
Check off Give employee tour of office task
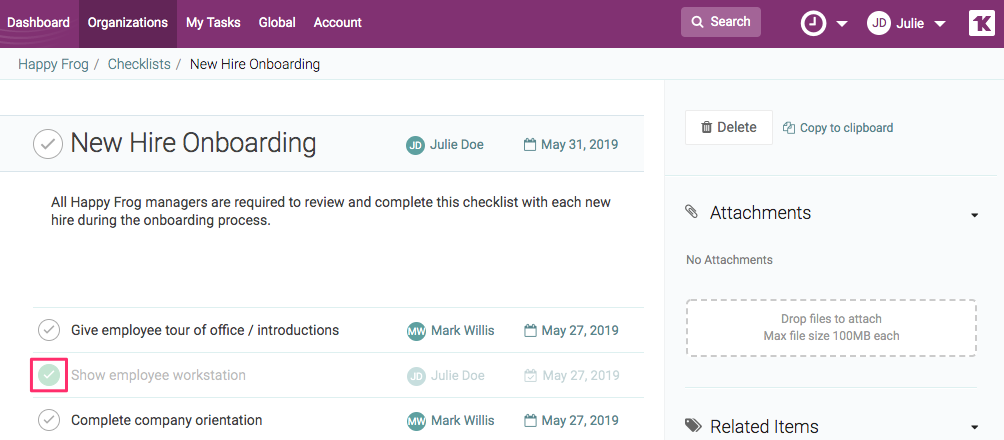click(x=49, y=330)
